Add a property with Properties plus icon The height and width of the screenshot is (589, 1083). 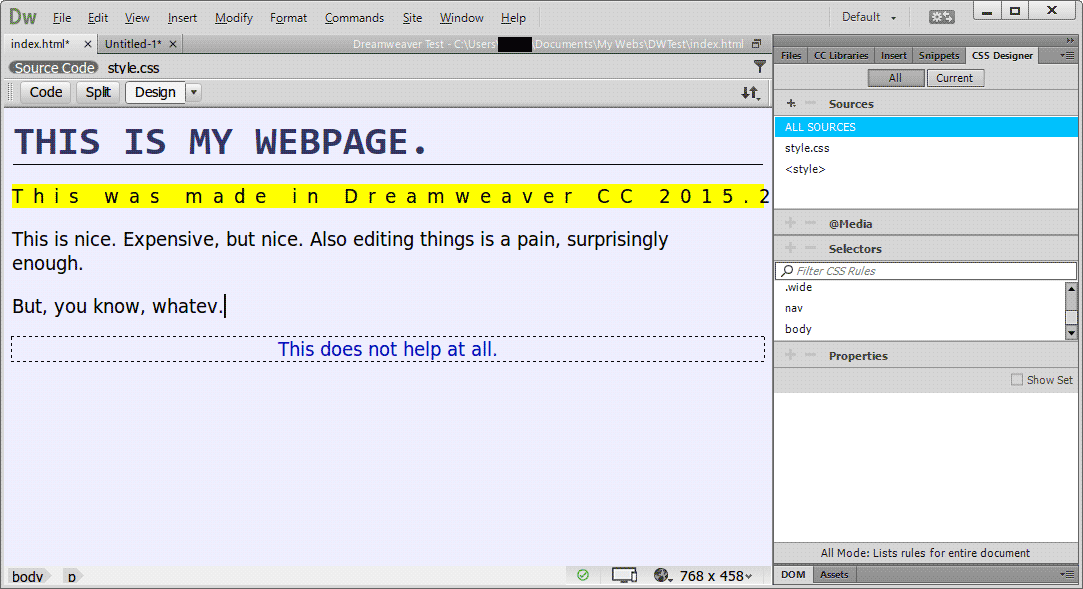(791, 355)
